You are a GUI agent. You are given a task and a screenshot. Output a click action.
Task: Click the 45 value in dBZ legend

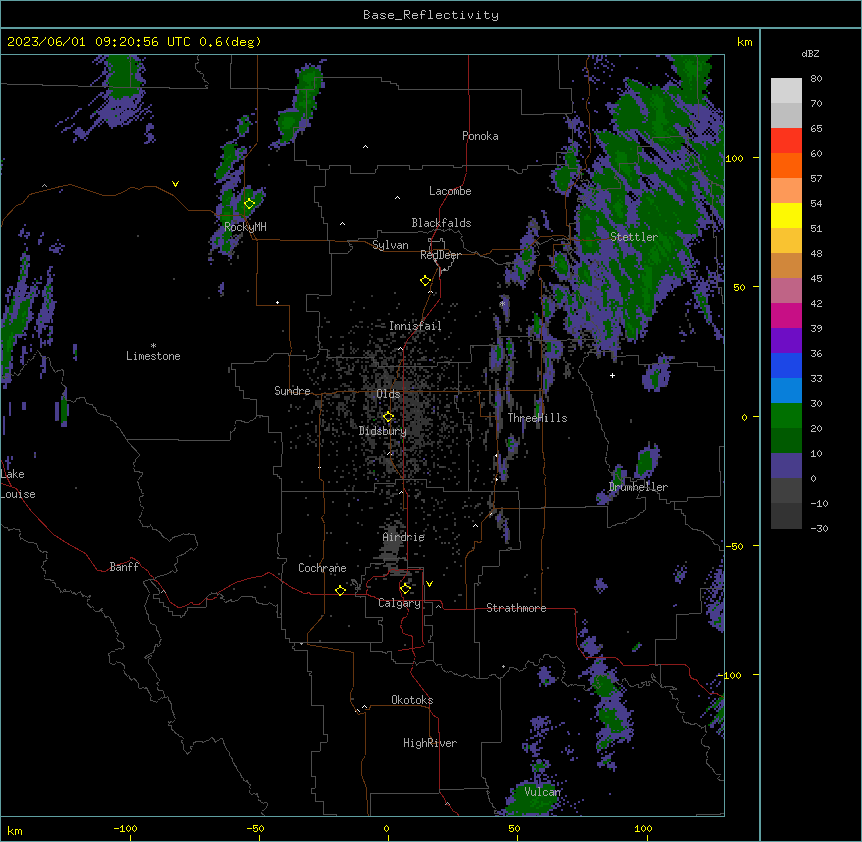(816, 278)
